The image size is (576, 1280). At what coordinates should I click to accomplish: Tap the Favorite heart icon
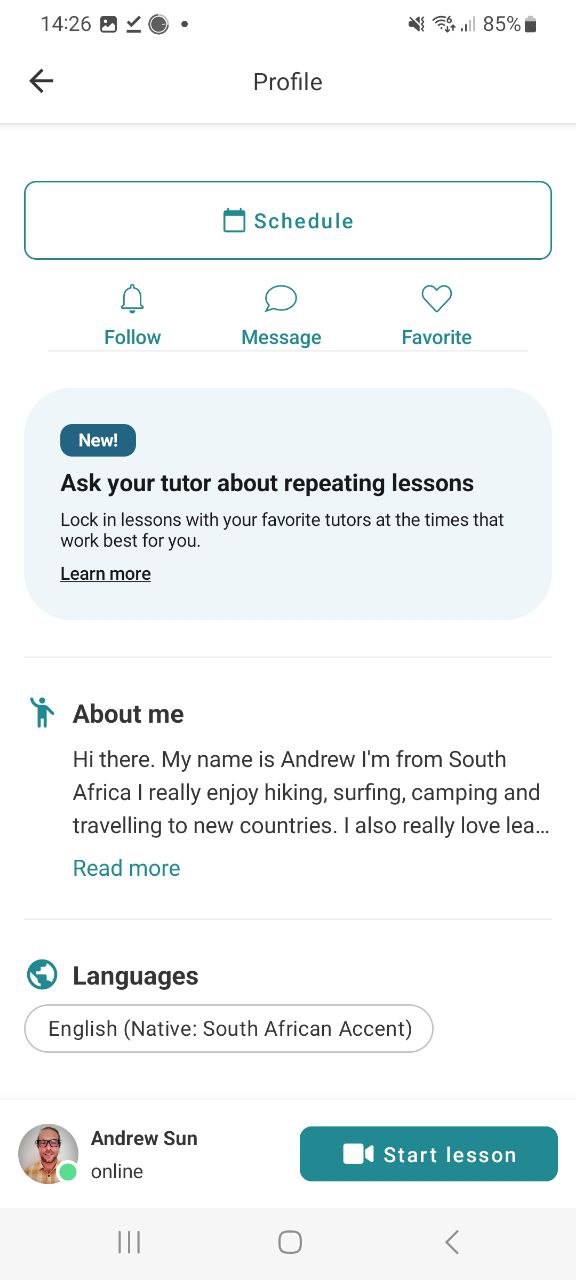[437, 298]
